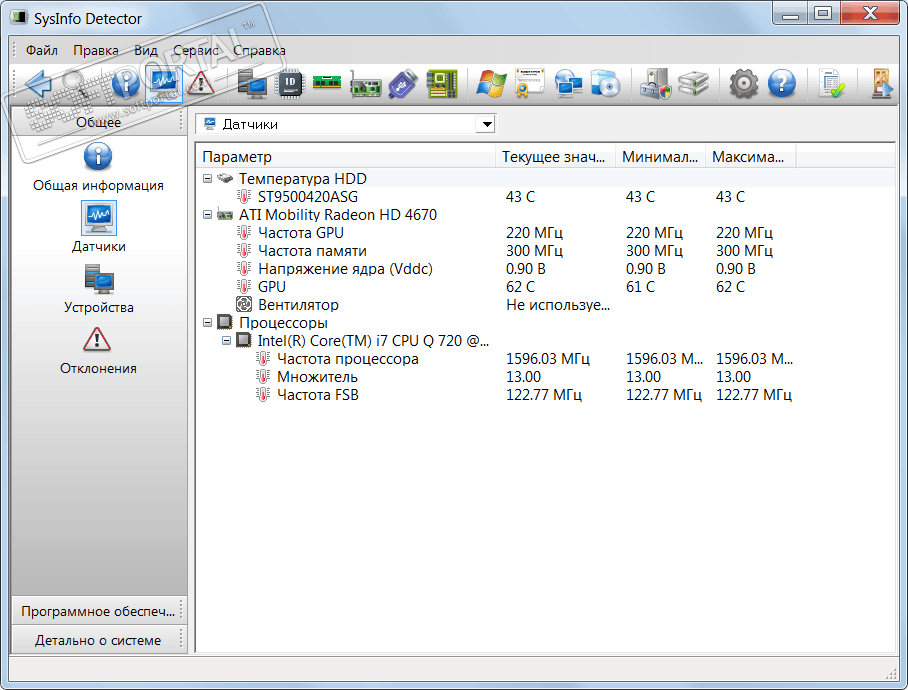908x690 pixels.
Task: Expand the Детально о системе sidebar section
Action: [x=98, y=640]
